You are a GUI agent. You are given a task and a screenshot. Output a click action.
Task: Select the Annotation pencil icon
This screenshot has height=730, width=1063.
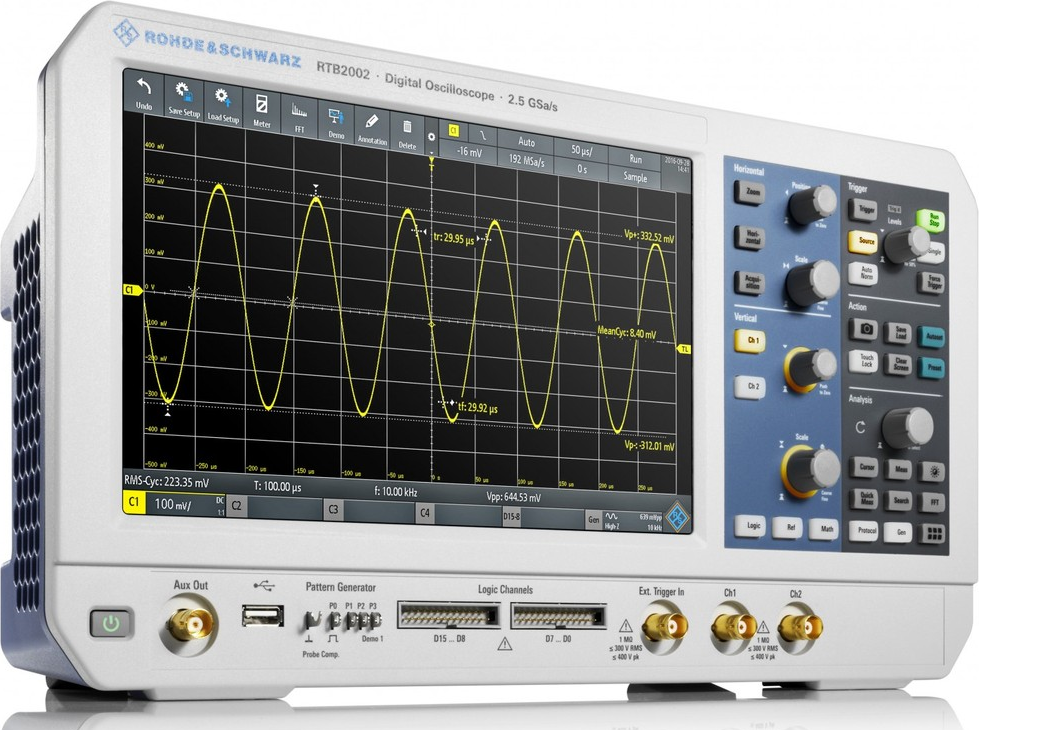[x=371, y=125]
